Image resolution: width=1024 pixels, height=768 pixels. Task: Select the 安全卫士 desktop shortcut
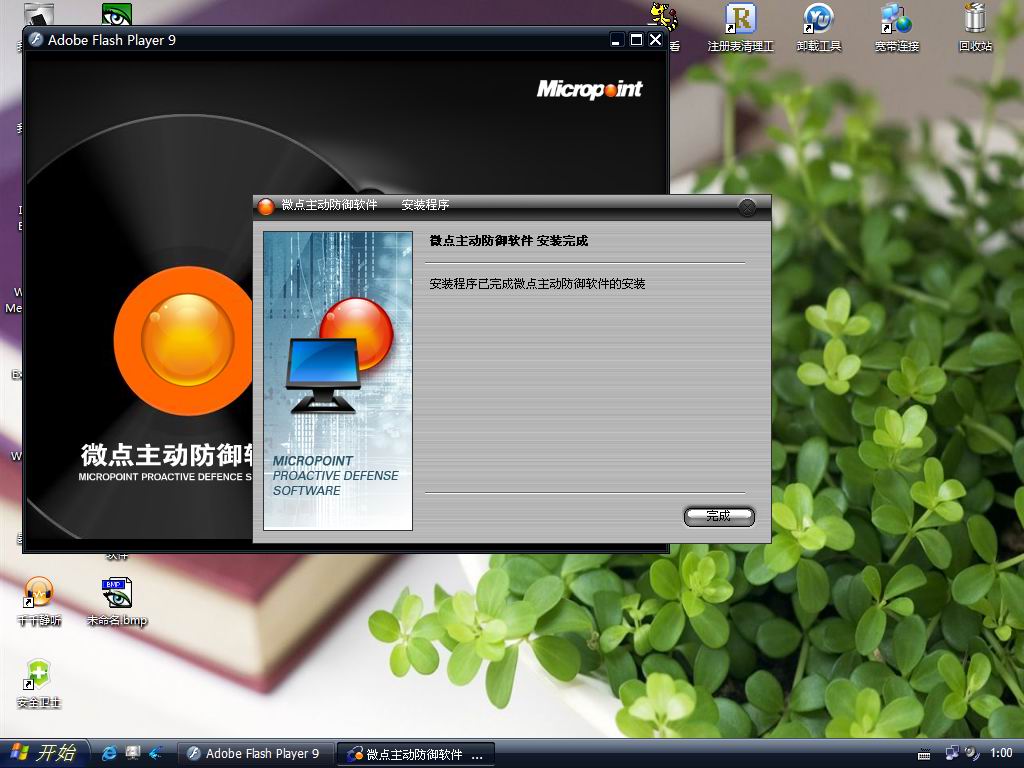click(39, 684)
